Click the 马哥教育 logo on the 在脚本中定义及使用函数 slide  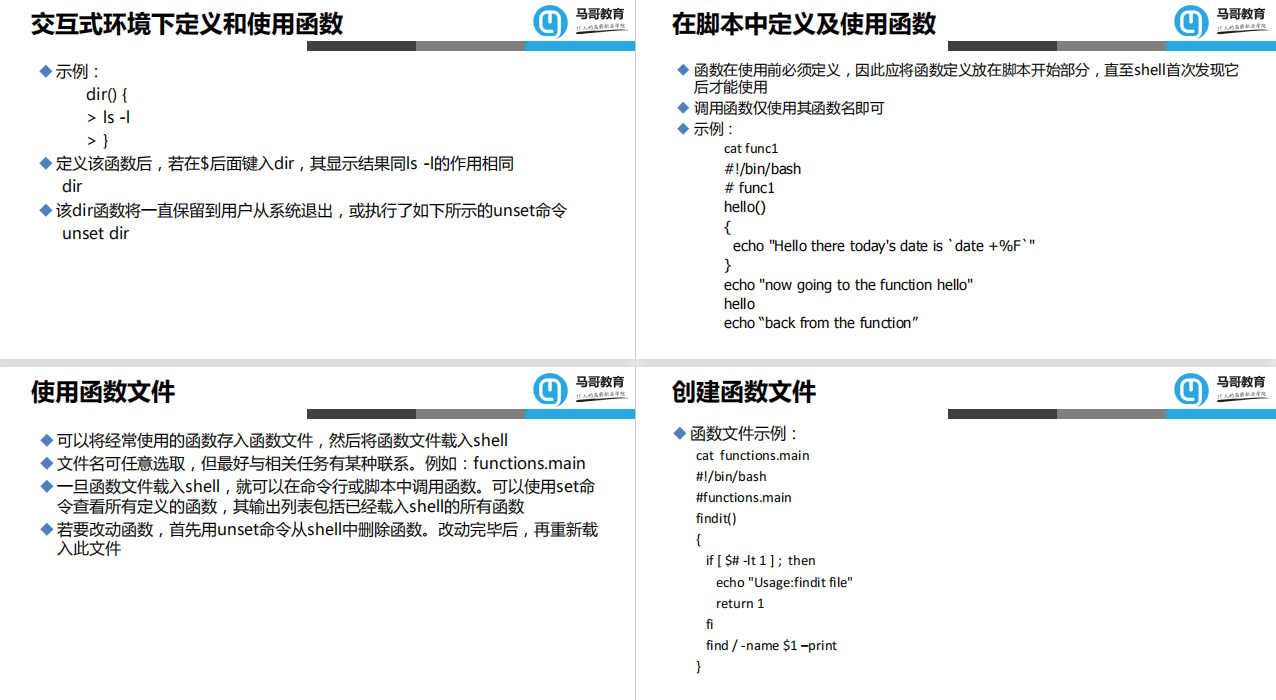[1220, 21]
